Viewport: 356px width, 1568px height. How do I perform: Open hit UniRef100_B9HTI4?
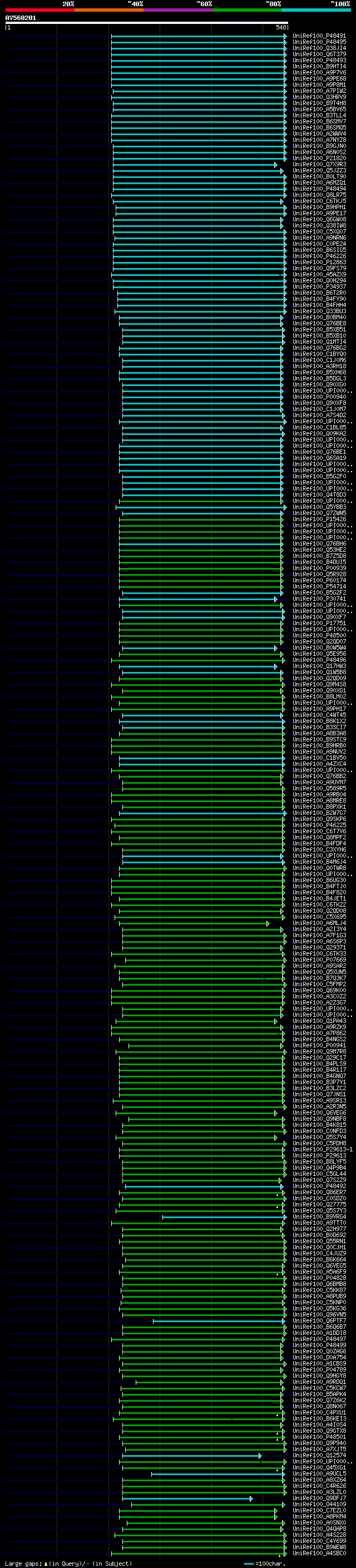(x=319, y=66)
